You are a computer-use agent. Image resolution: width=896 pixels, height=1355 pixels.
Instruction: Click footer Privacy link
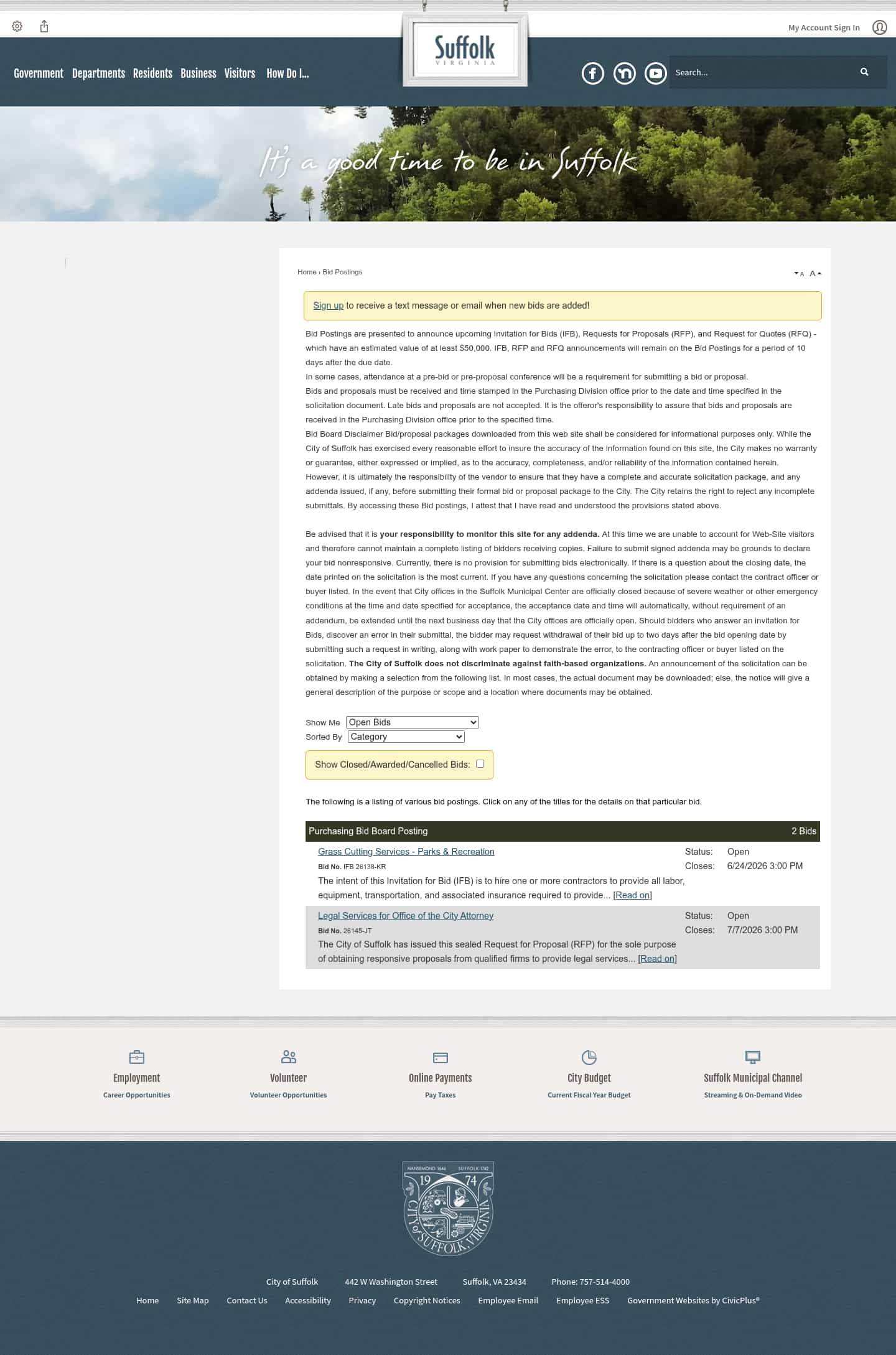coord(362,1300)
